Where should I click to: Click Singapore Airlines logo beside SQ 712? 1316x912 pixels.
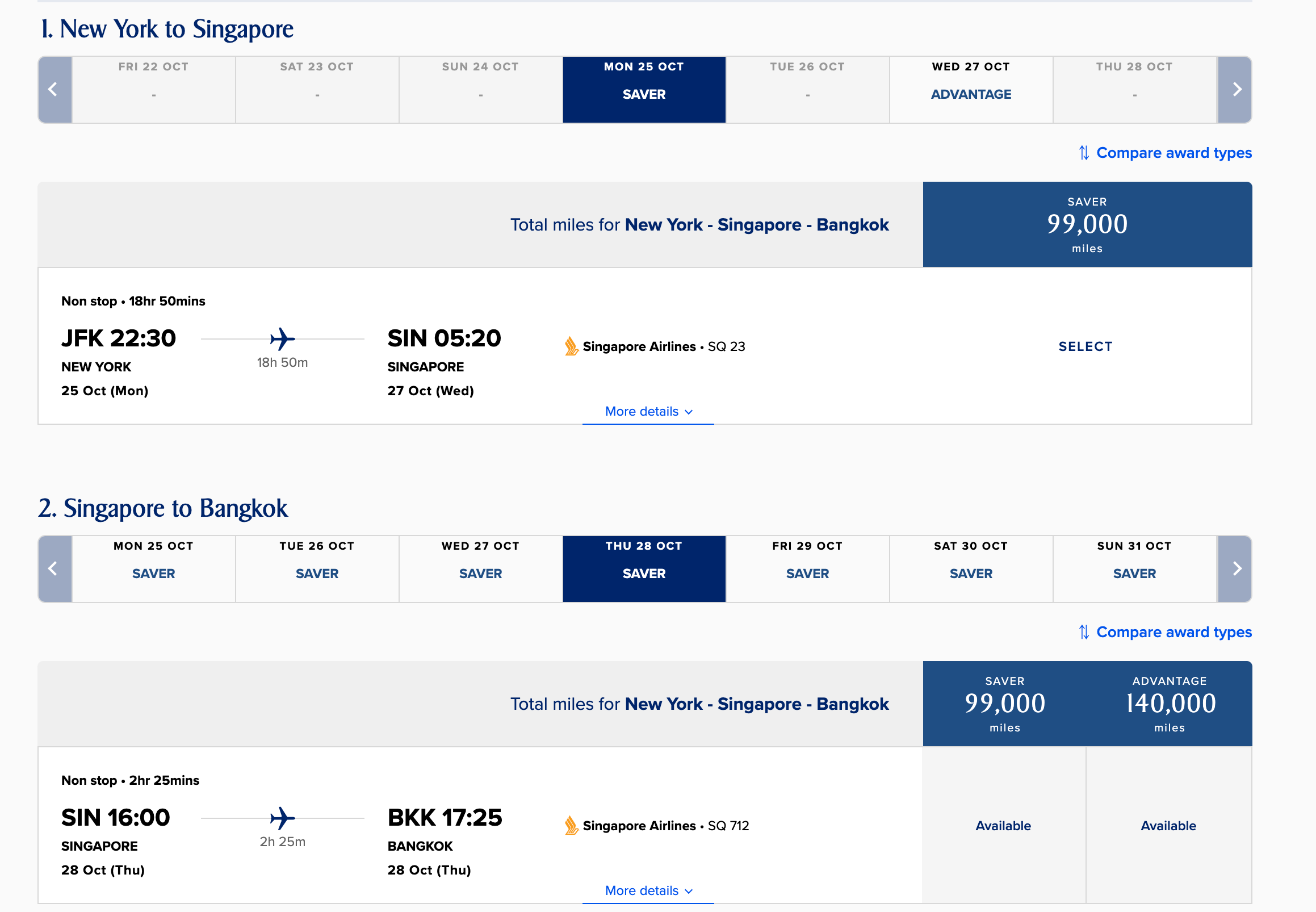pos(571,826)
